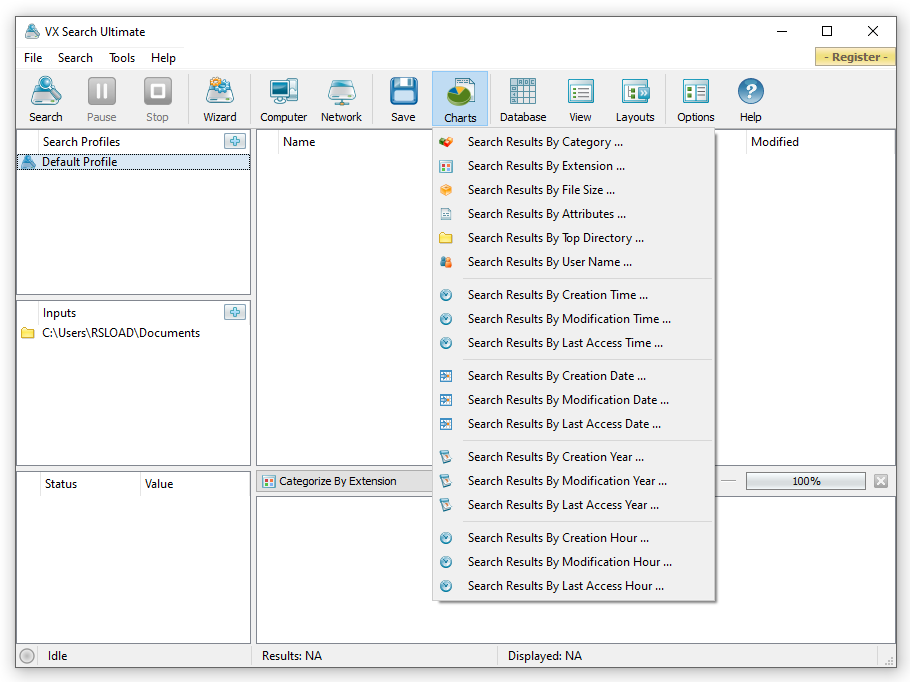Click the Modified column header
This screenshot has width=910, height=682.
(775, 142)
